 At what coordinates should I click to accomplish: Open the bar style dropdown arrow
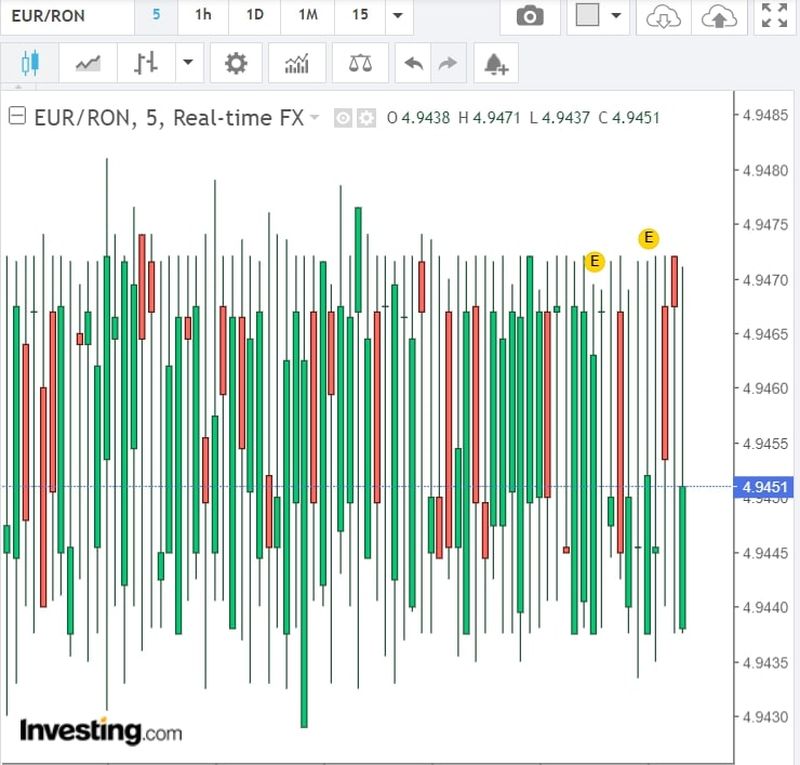(x=187, y=64)
